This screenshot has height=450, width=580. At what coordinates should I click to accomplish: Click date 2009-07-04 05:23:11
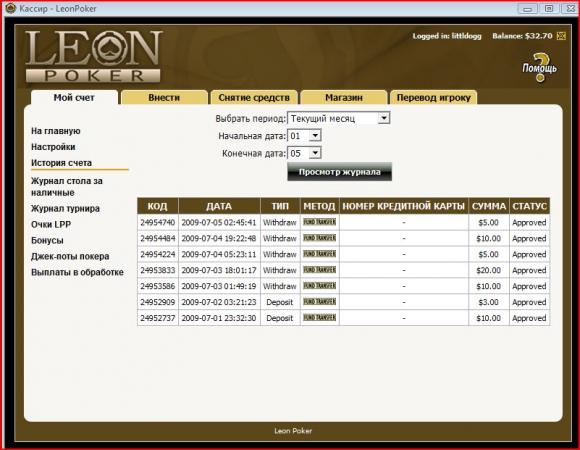[219, 254]
